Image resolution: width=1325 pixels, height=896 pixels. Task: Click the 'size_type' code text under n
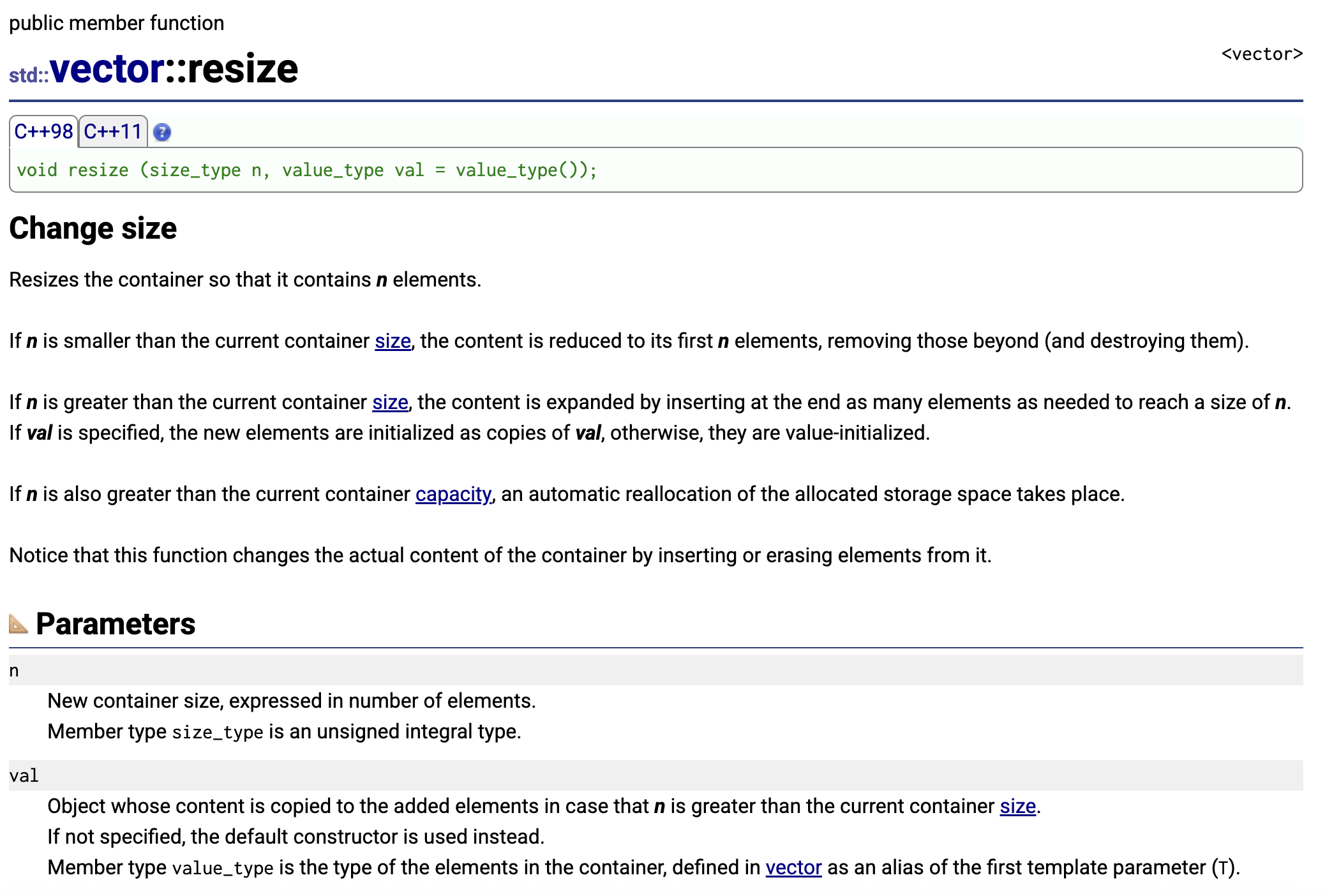point(218,732)
